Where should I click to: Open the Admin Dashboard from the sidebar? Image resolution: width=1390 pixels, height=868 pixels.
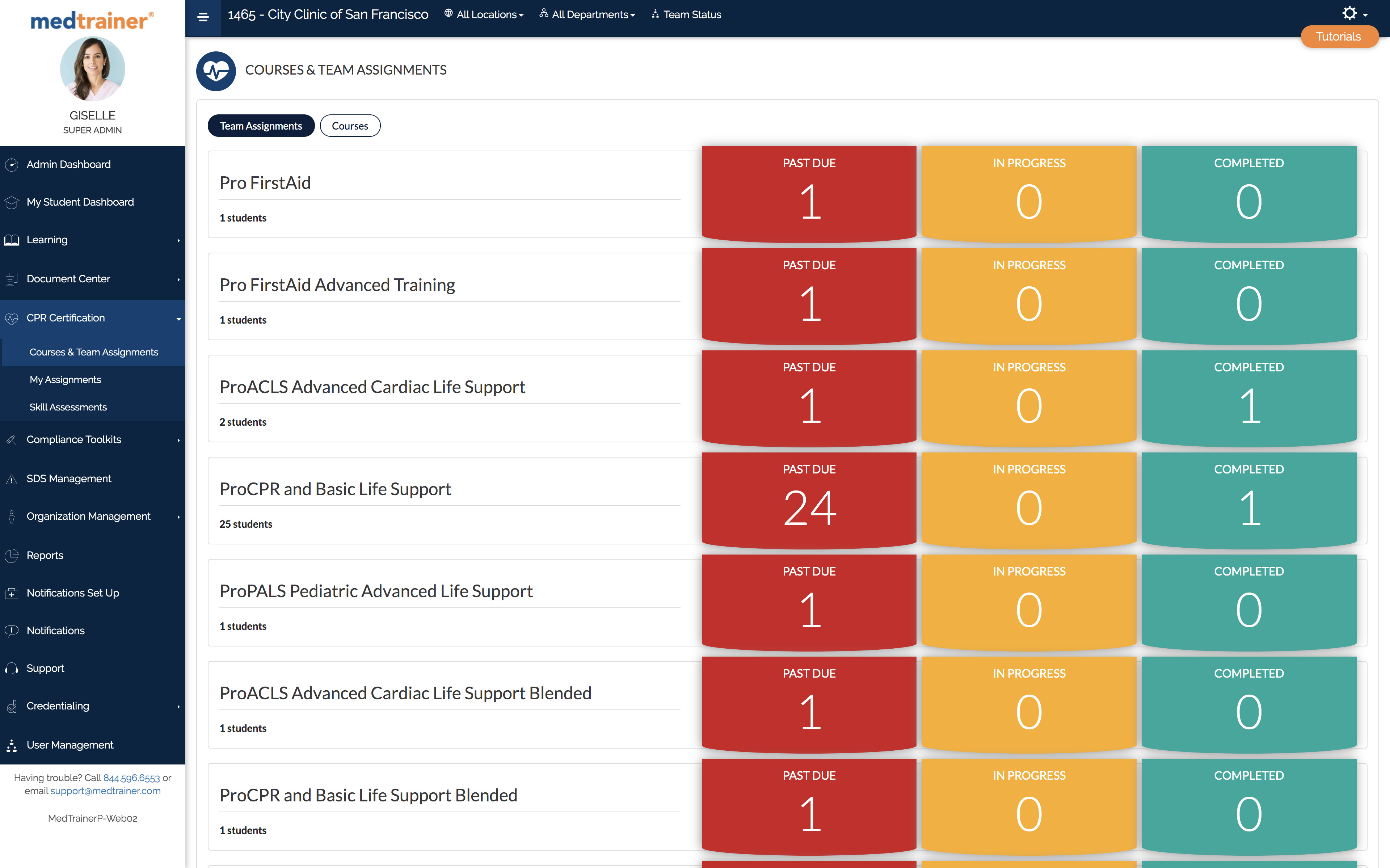pos(68,164)
